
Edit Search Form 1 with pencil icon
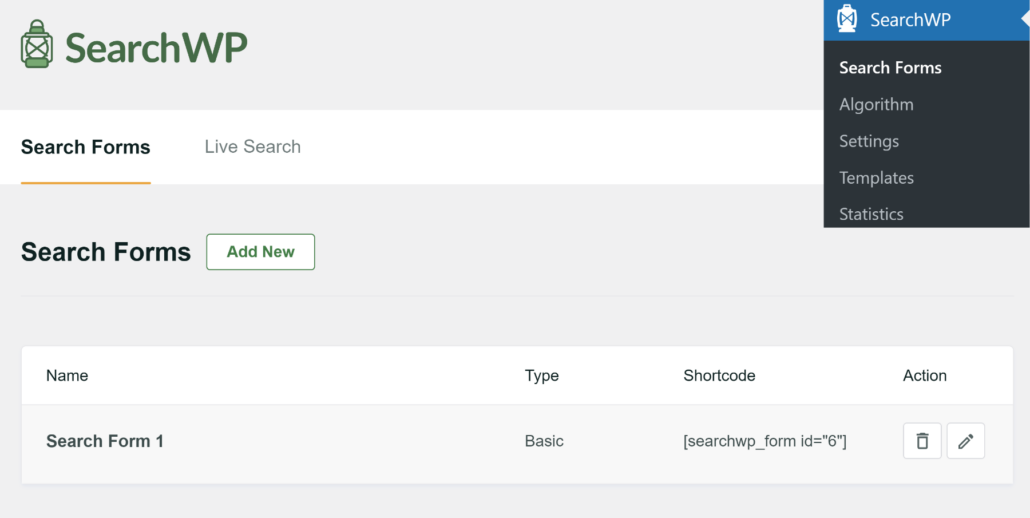click(966, 441)
